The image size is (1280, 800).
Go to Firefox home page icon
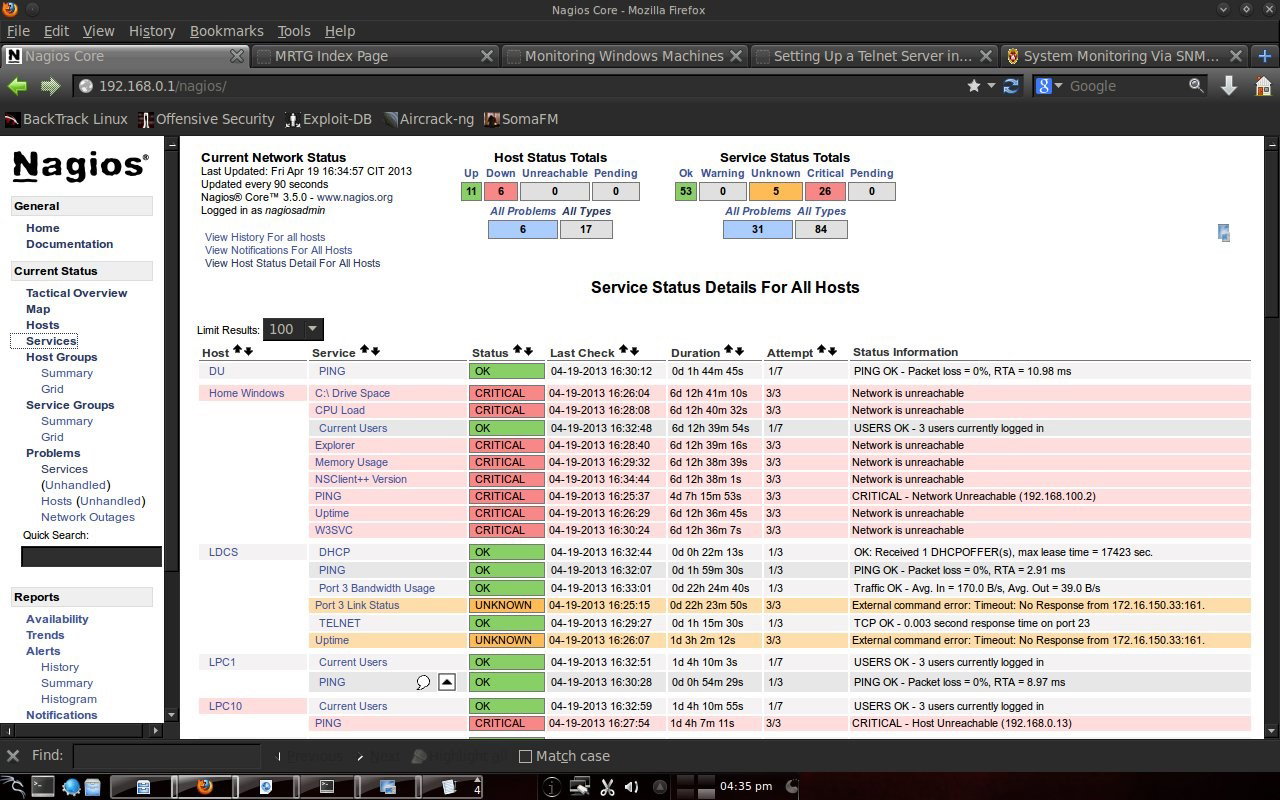(x=1262, y=86)
